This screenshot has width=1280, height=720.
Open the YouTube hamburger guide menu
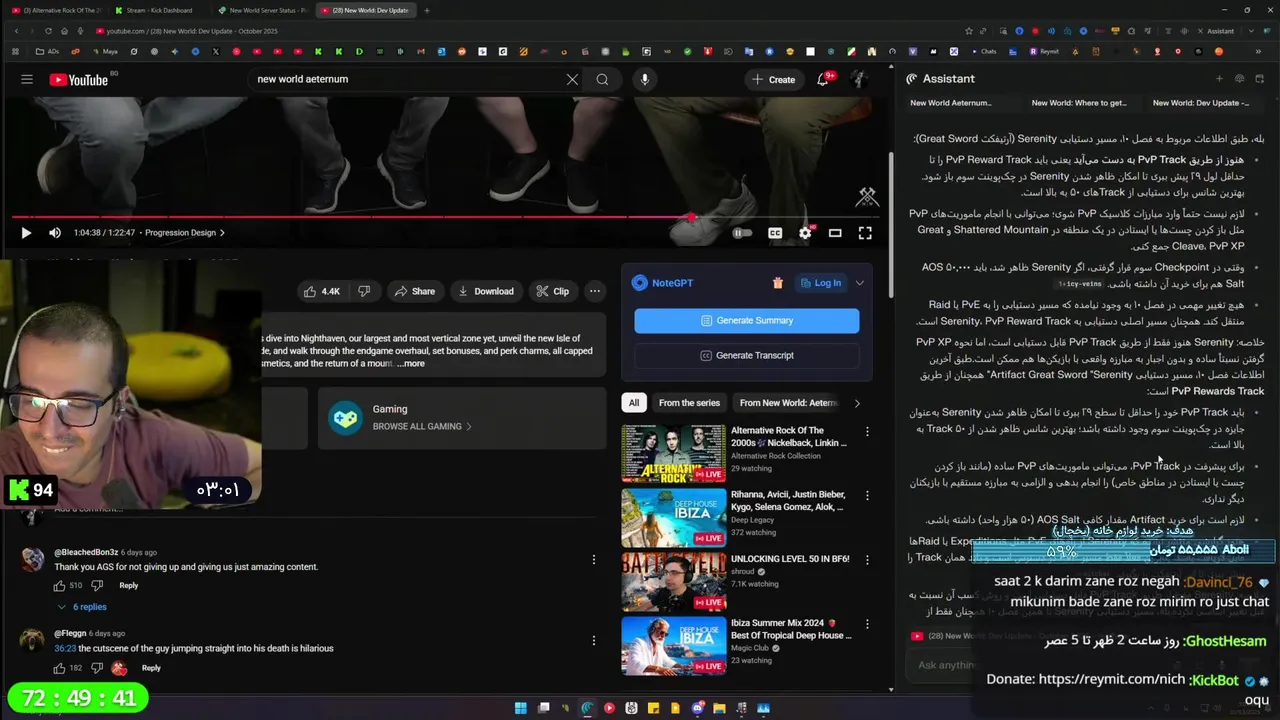[x=27, y=79]
